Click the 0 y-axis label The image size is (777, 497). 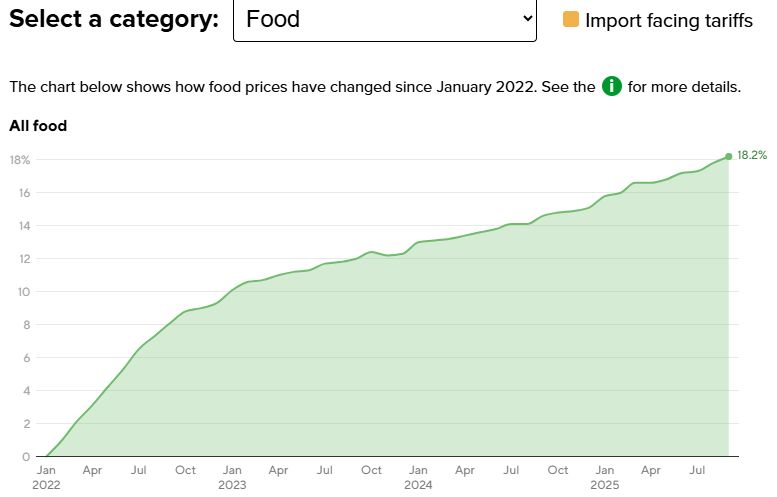(26, 457)
